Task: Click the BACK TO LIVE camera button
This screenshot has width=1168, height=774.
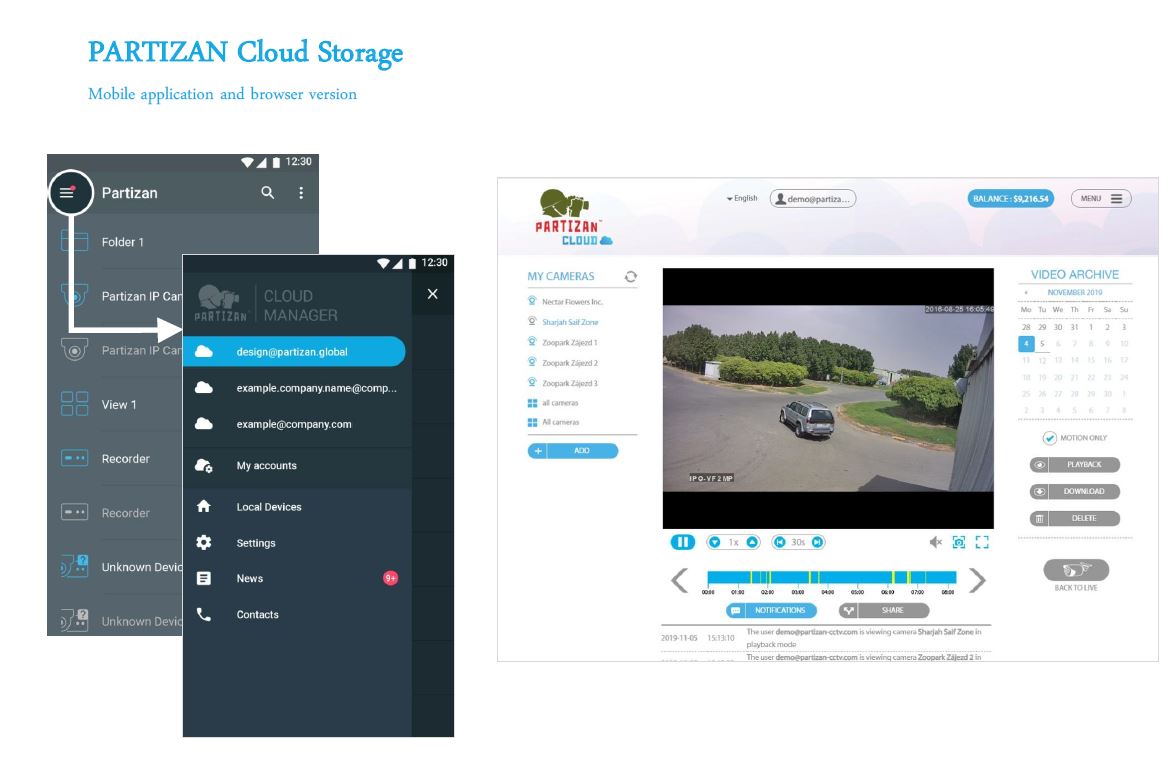Action: click(x=1076, y=571)
